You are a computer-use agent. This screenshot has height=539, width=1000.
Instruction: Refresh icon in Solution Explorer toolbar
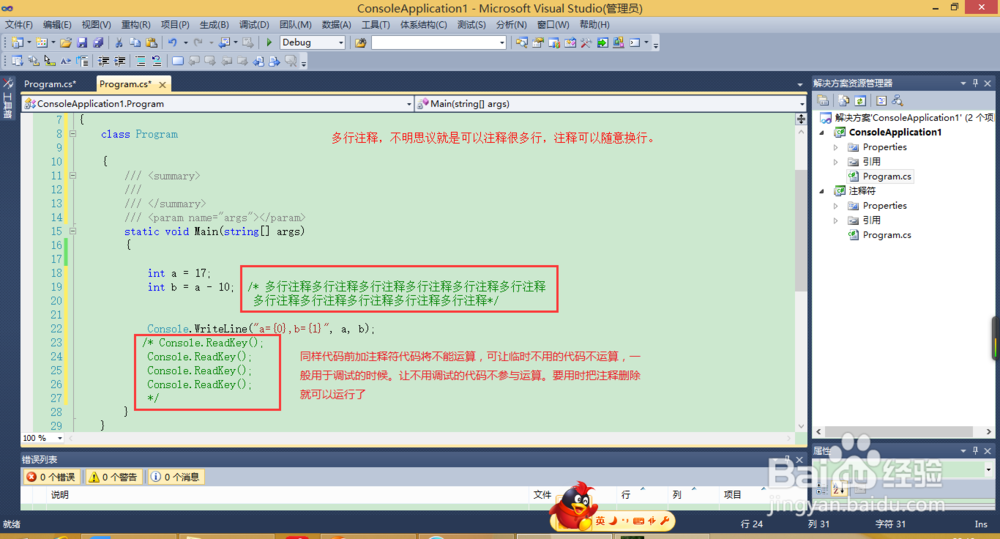pos(860,101)
